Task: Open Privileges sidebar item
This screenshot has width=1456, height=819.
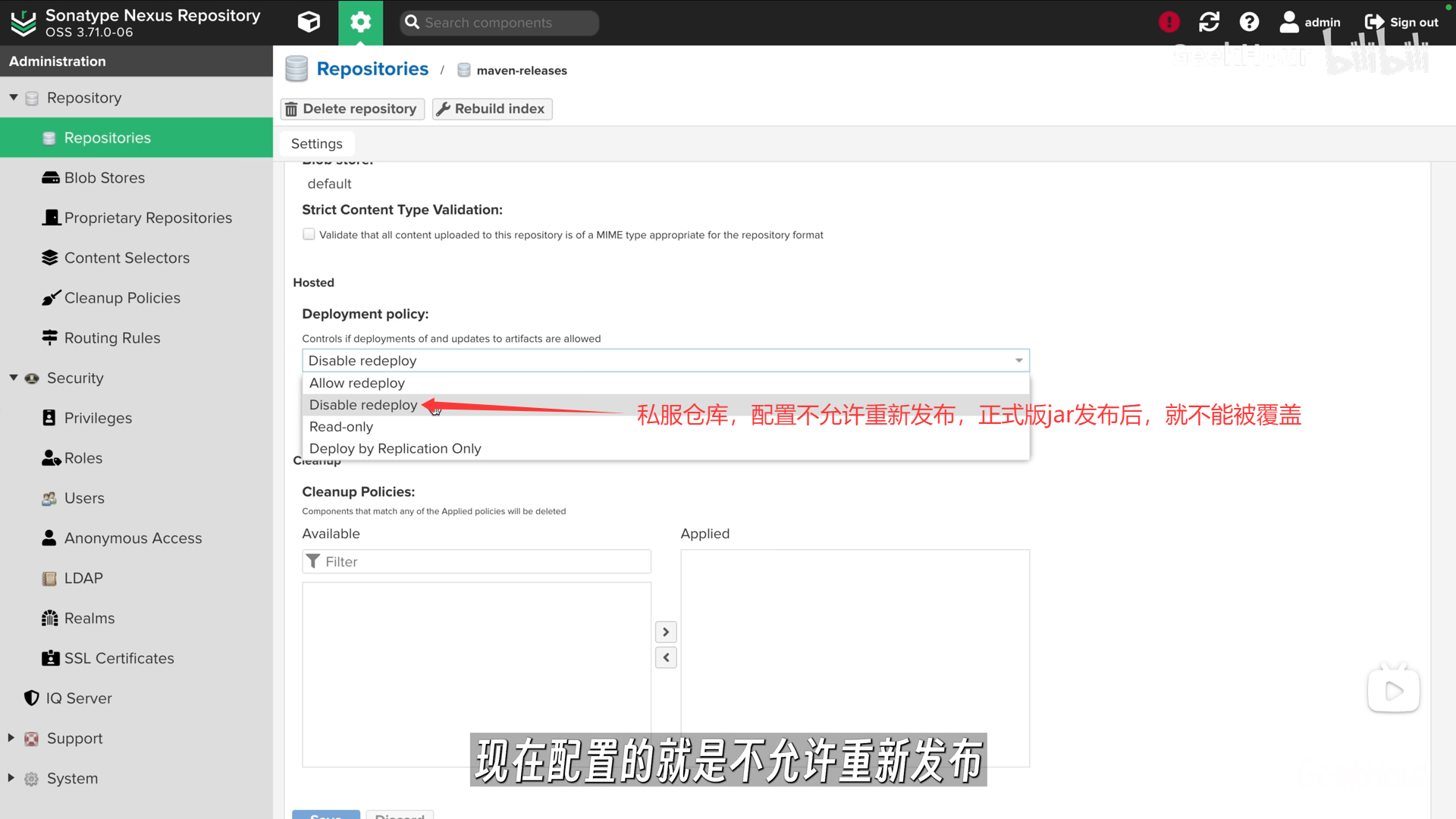Action: point(136,418)
